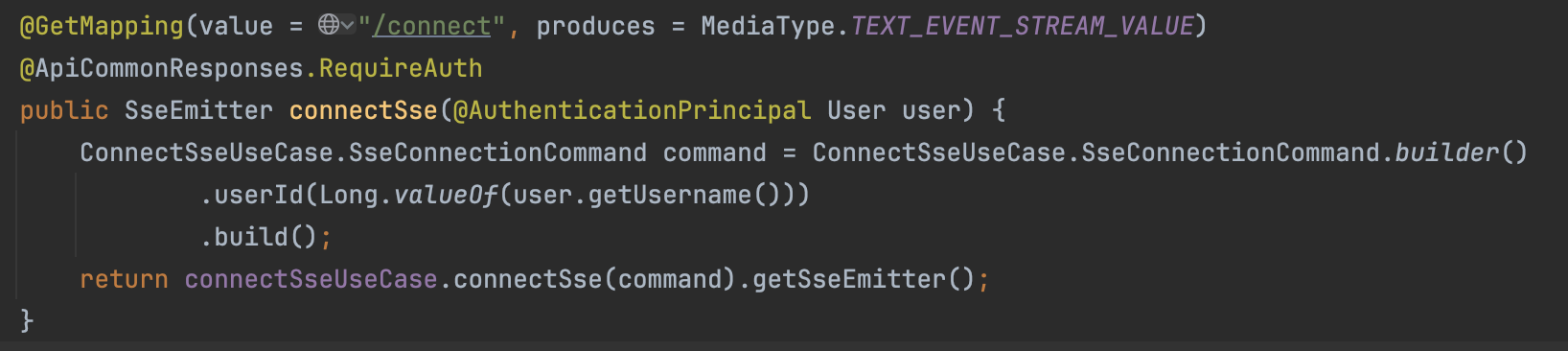Place cursor on .userId call
The height and width of the screenshot is (351, 1568).
tap(252, 195)
